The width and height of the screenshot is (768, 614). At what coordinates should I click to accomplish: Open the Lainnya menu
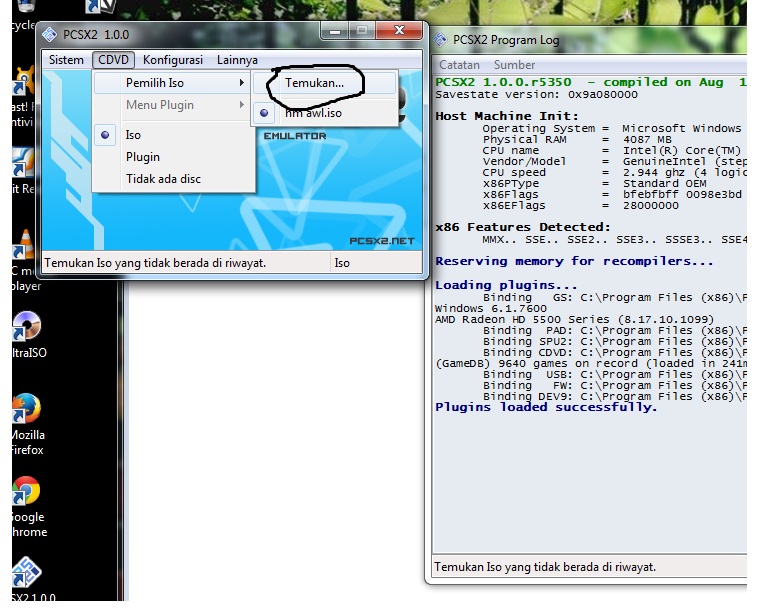point(237,60)
